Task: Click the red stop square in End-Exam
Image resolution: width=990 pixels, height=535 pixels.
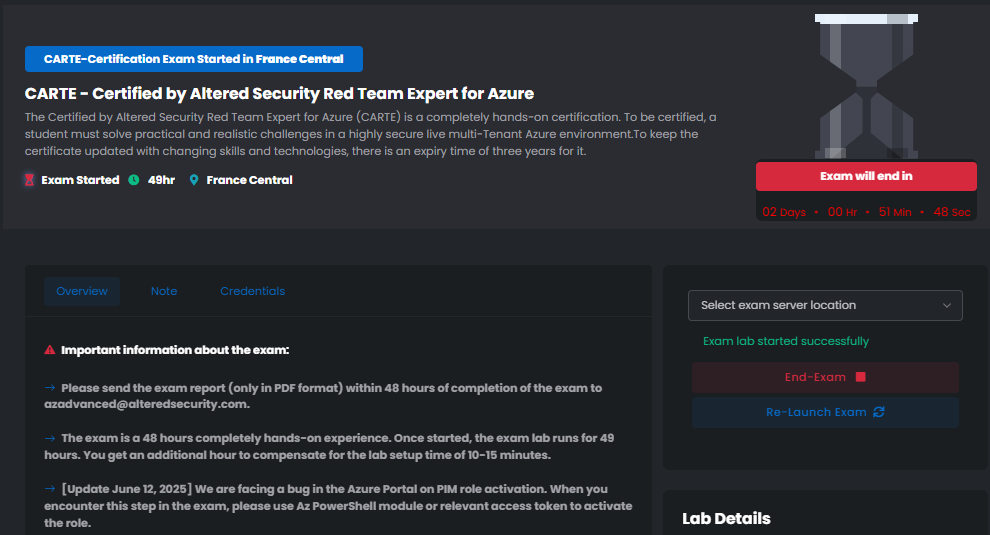Action: coord(861,377)
